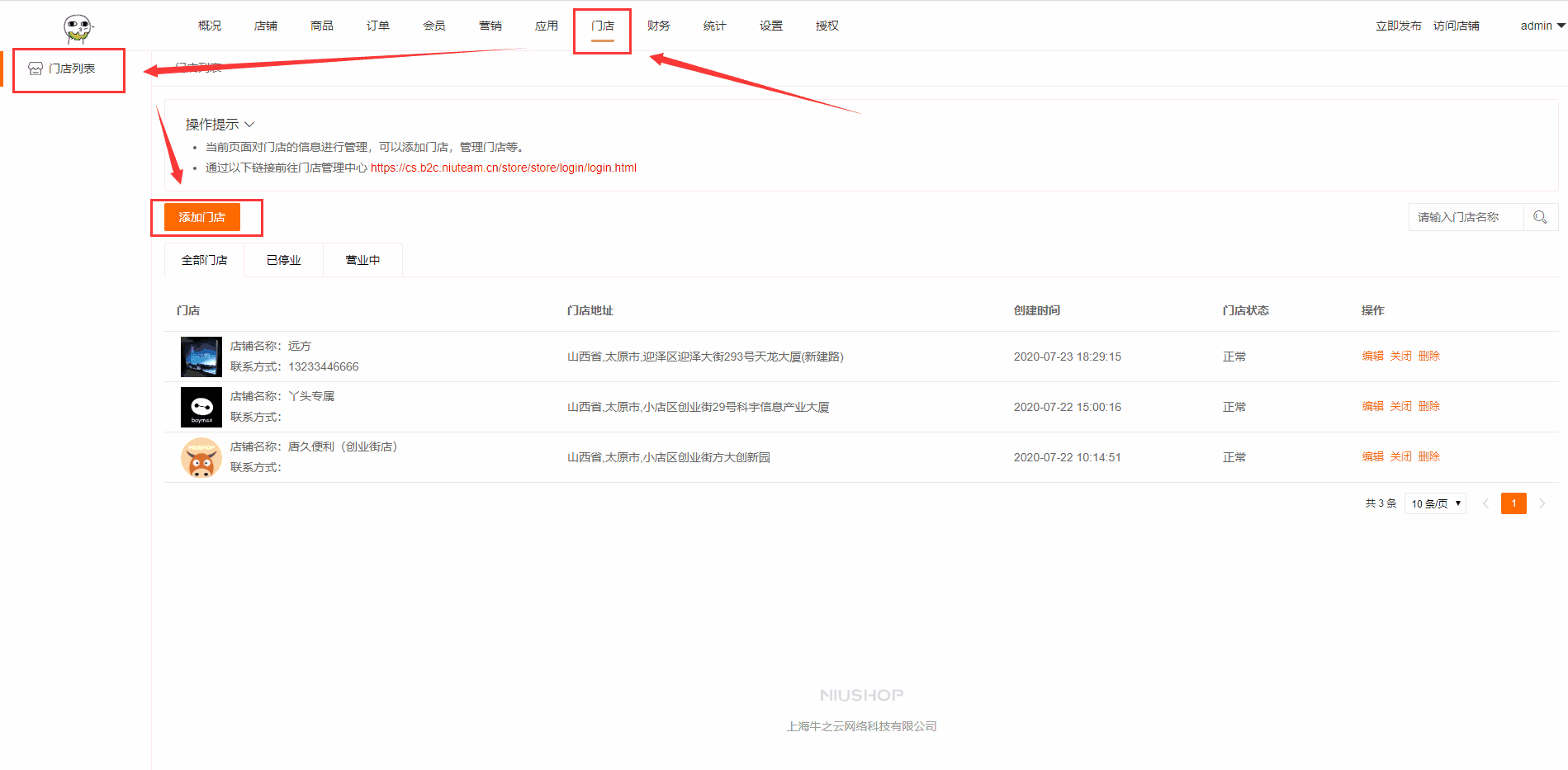This screenshot has width=1568, height=770.
Task: Edit the 丫头专属 store
Action: (x=1372, y=406)
